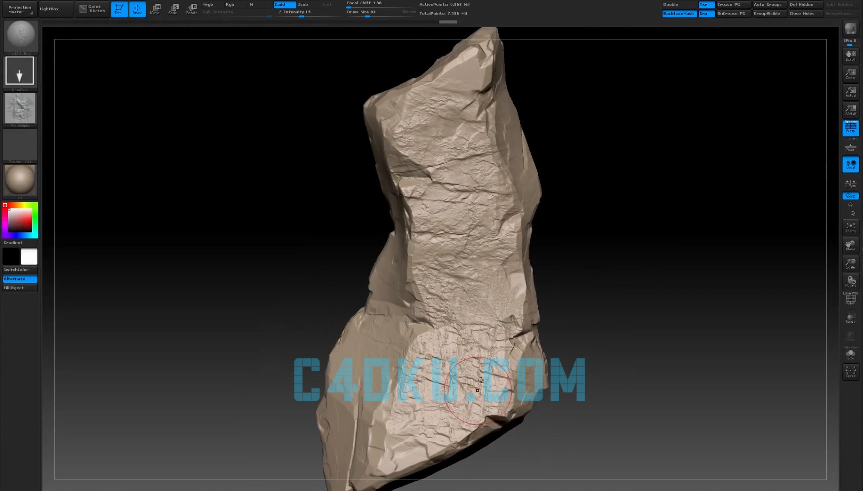Adjust the Z Intensity slider
Screen dimensions: 863x491
(308, 13)
